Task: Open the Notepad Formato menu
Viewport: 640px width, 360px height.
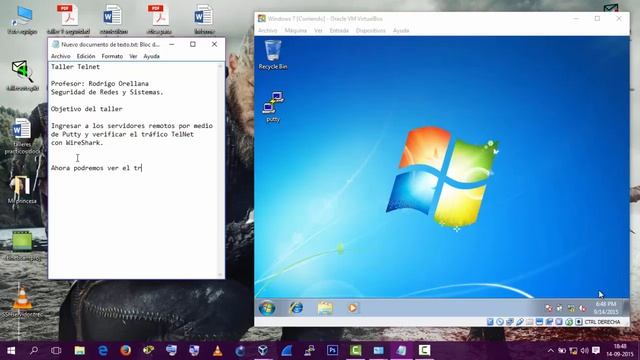Action: (112, 56)
